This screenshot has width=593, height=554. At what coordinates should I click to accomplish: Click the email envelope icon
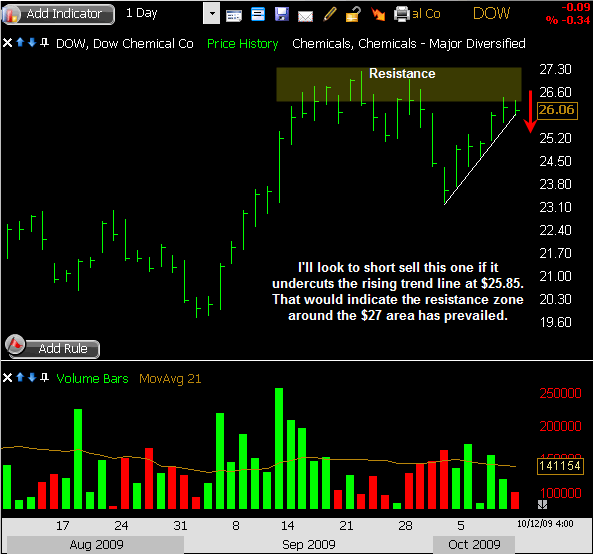(x=305, y=16)
